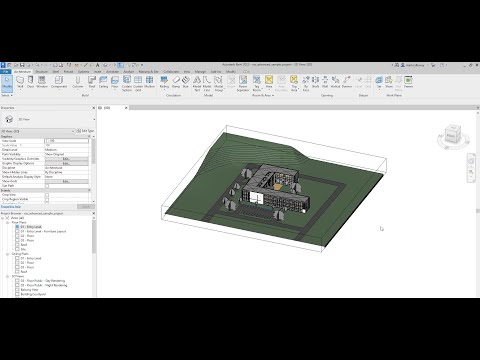480x360 pixels.
Task: Collapse the Views (all) tree node
Action: [x=3, y=218]
